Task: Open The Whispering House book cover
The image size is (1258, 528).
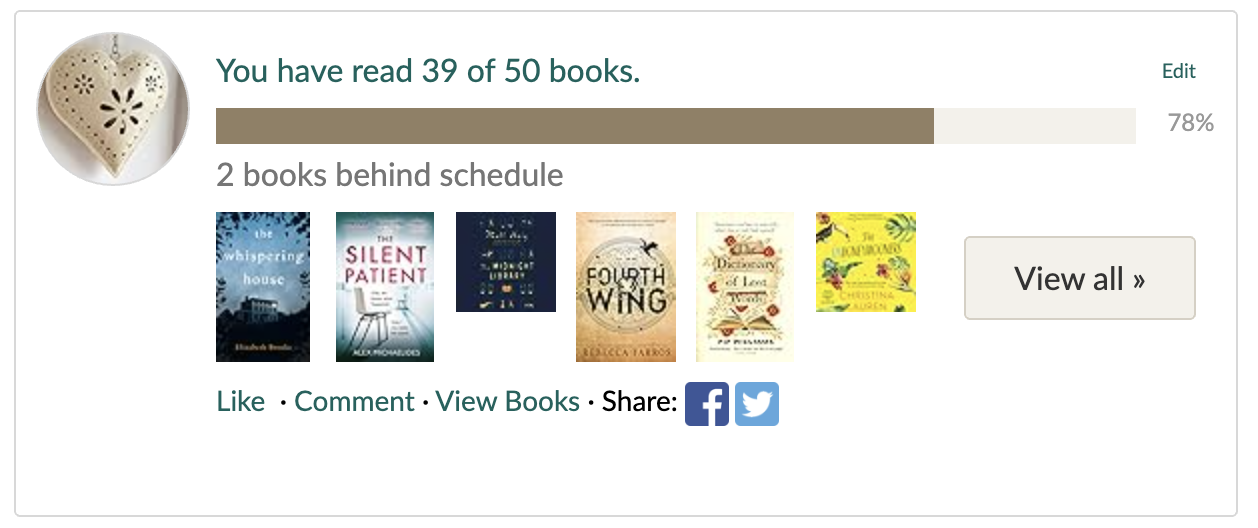Action: pyautogui.click(x=263, y=286)
